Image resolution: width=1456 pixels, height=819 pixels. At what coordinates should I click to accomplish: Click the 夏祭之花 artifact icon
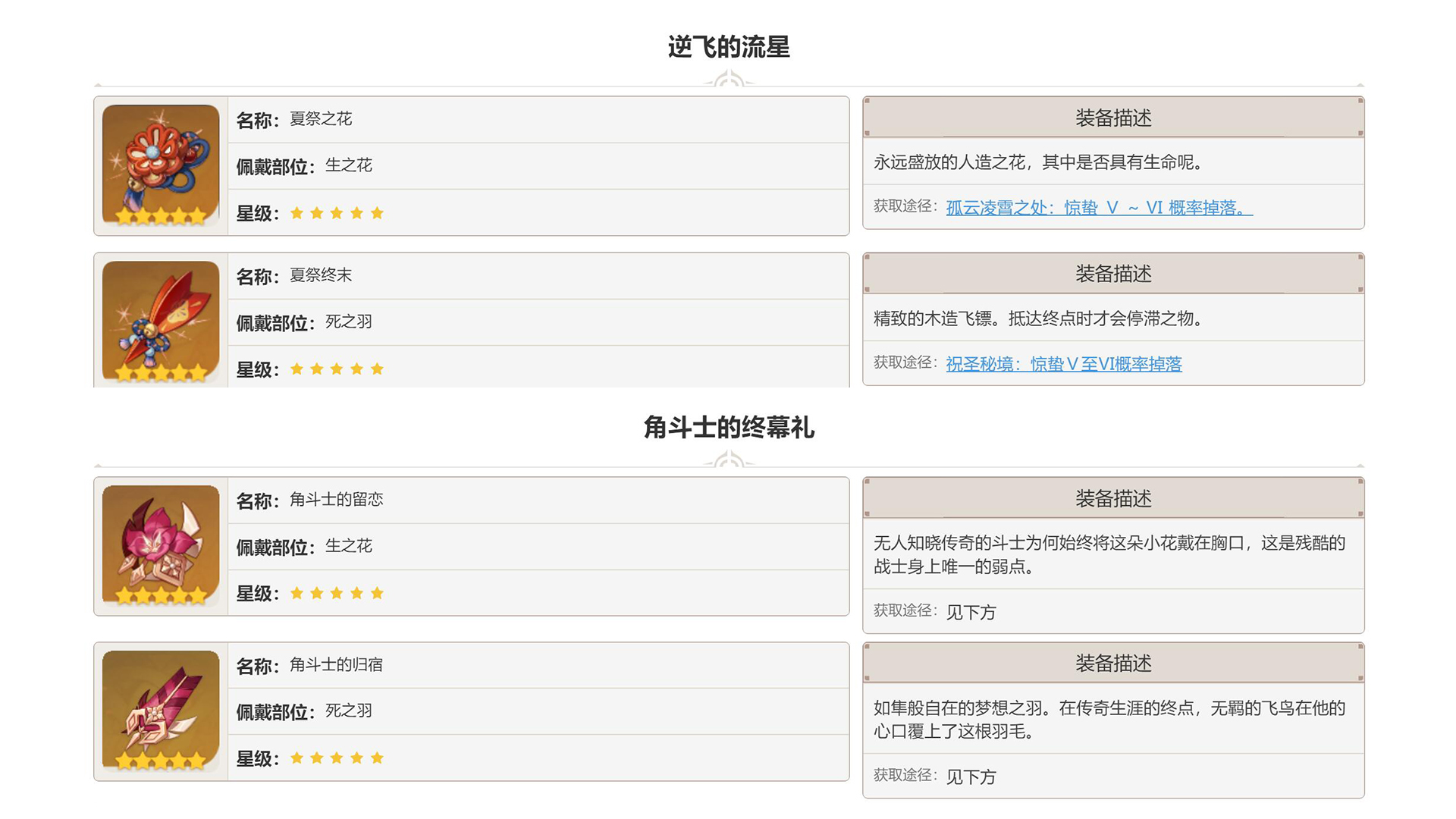(161, 165)
